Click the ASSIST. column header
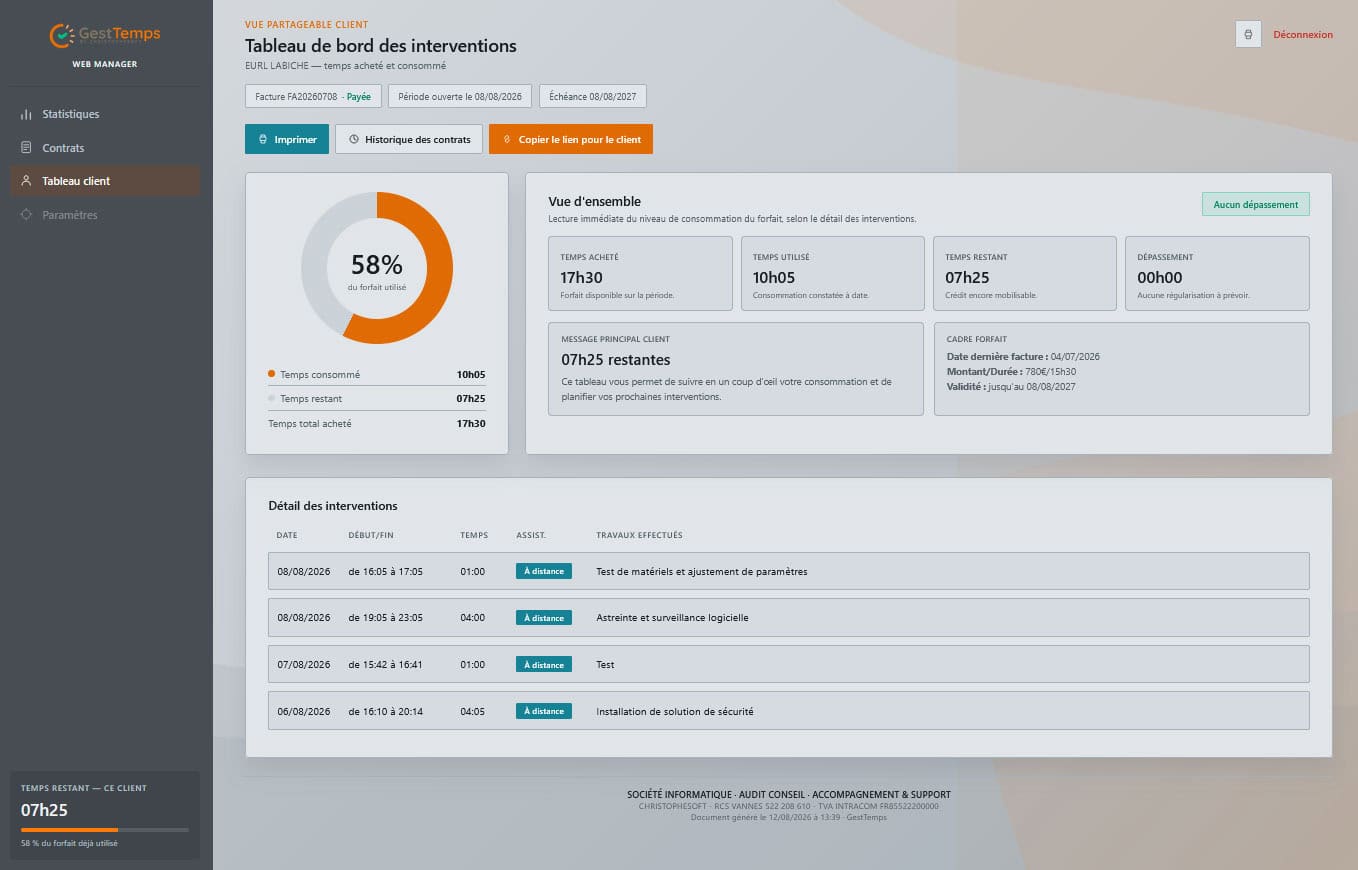This screenshot has height=870, width=1358. click(x=531, y=535)
